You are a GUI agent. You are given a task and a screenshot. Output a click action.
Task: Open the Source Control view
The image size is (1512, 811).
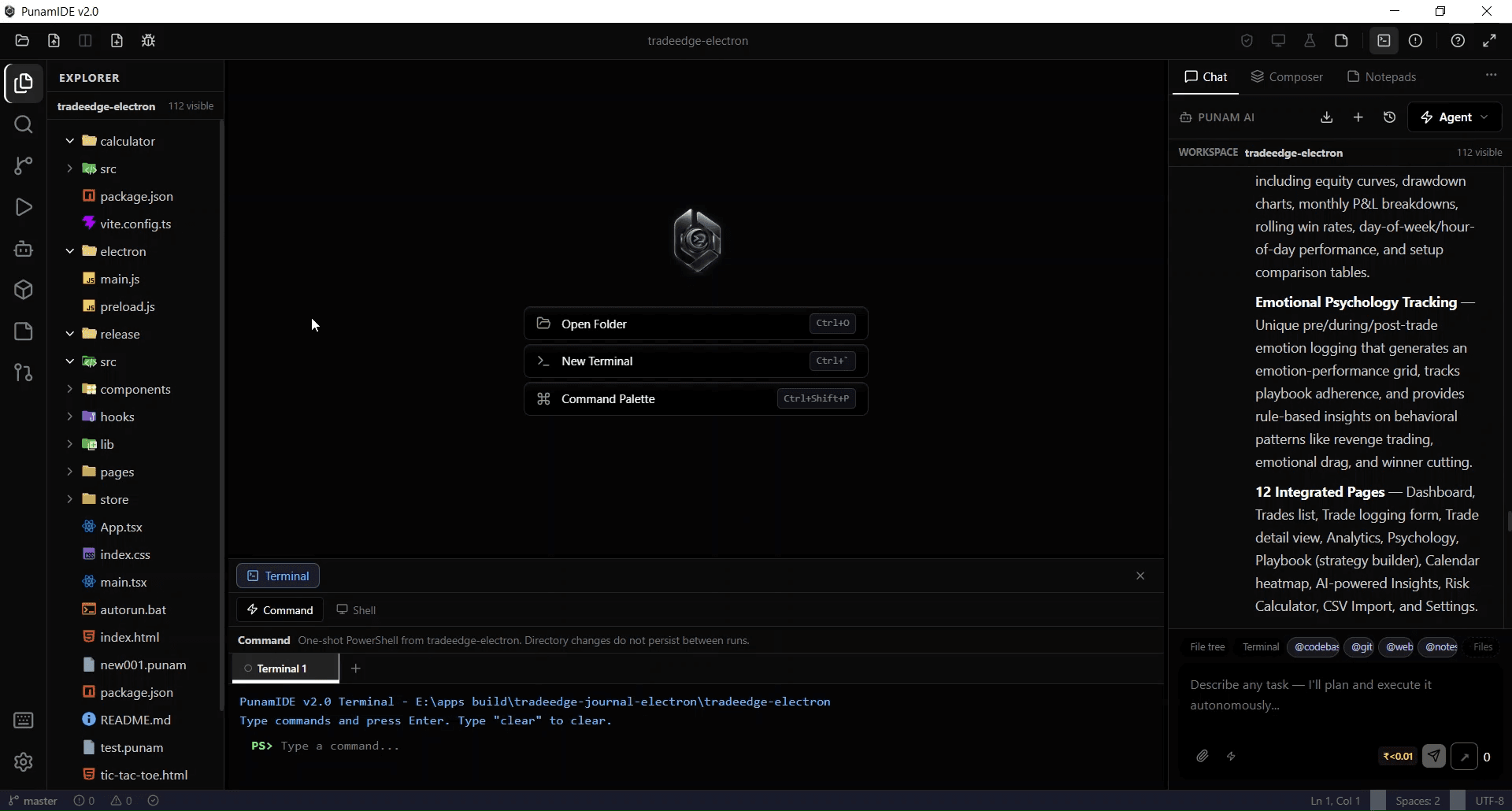[24, 165]
